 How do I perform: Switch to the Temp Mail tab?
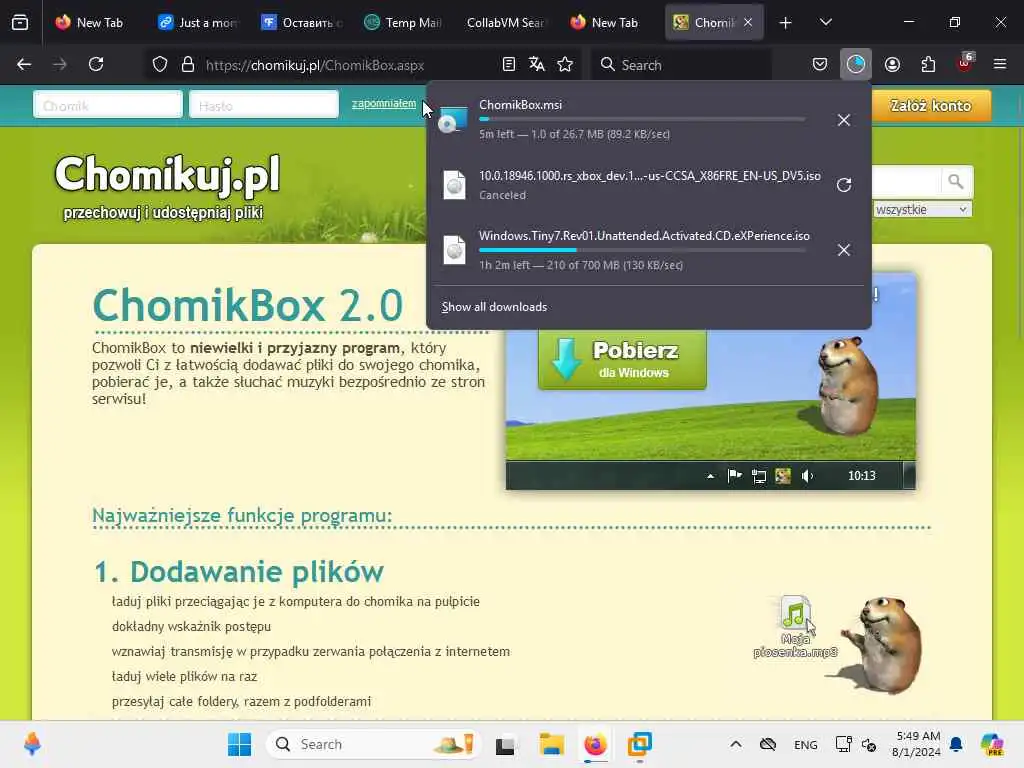click(405, 23)
